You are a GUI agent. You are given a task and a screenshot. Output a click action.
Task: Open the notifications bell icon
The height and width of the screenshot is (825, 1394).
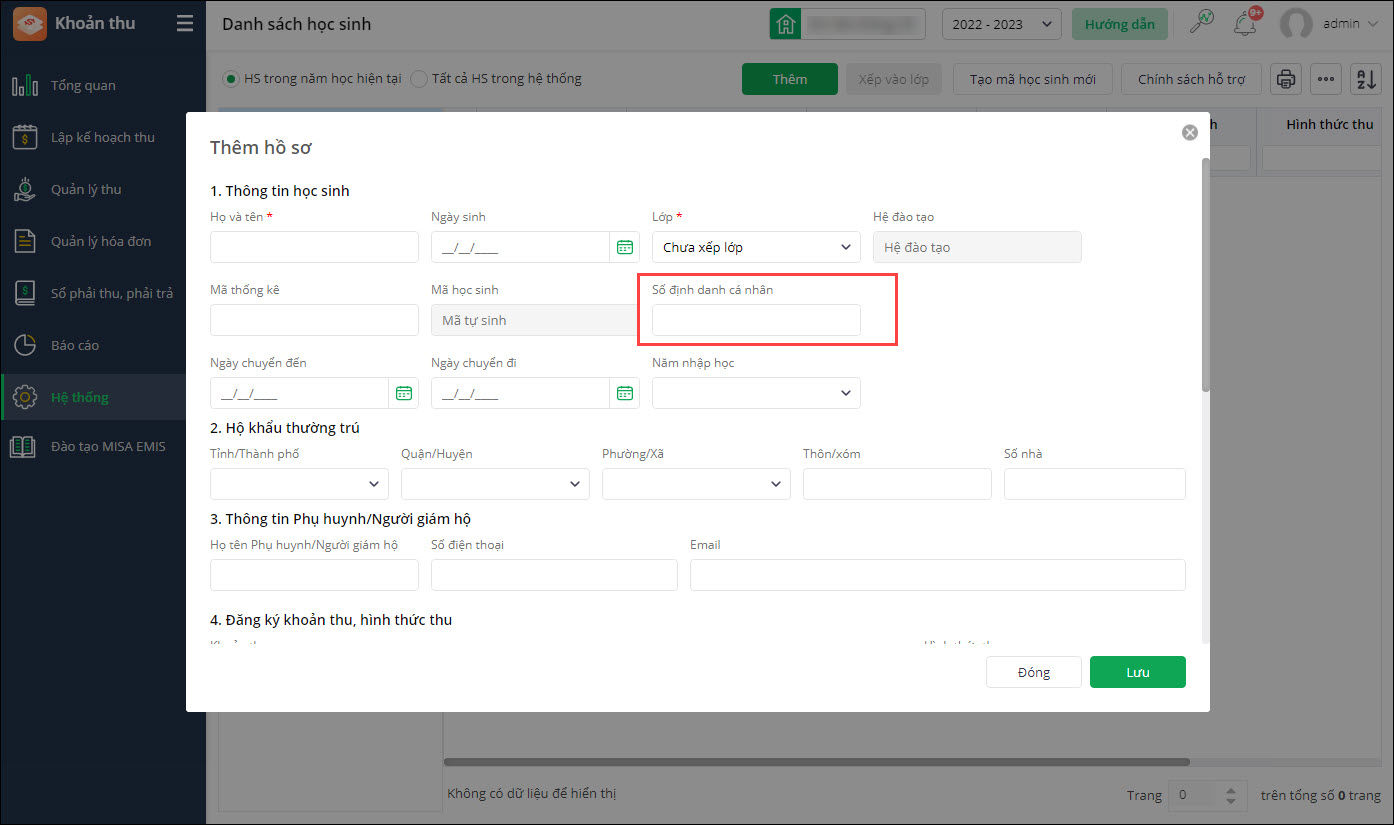pyautogui.click(x=1245, y=24)
